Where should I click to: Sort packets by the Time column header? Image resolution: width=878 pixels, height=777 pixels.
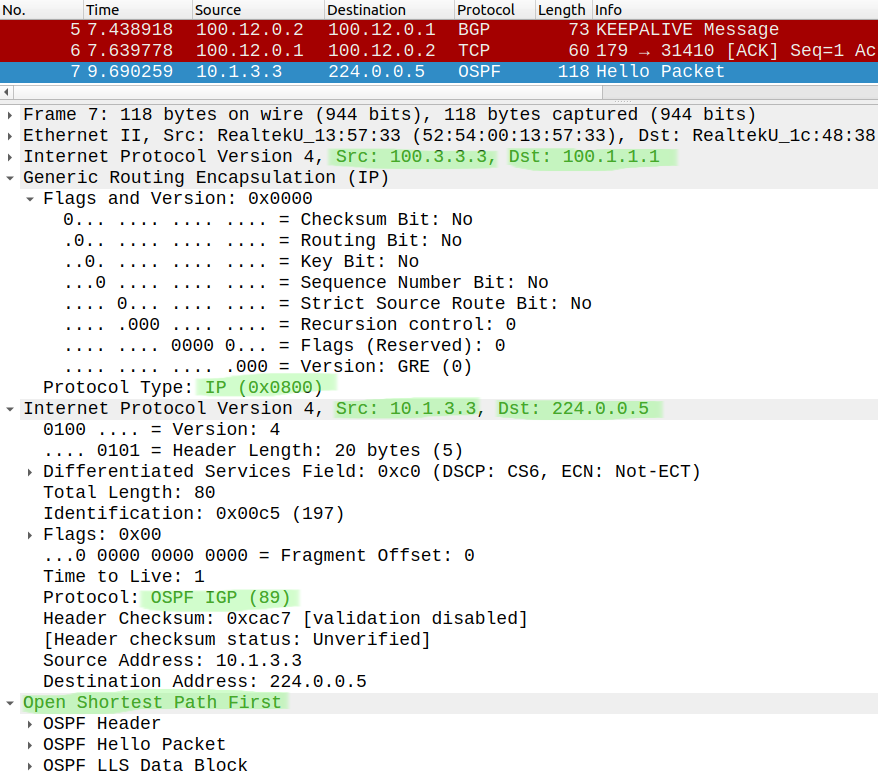click(x=138, y=10)
